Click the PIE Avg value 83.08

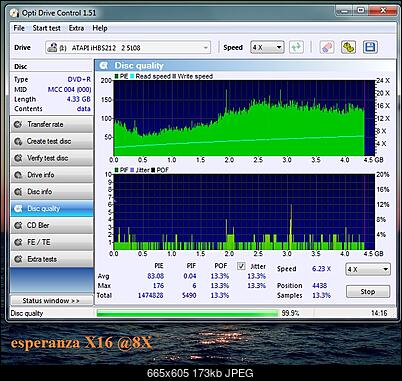point(155,276)
